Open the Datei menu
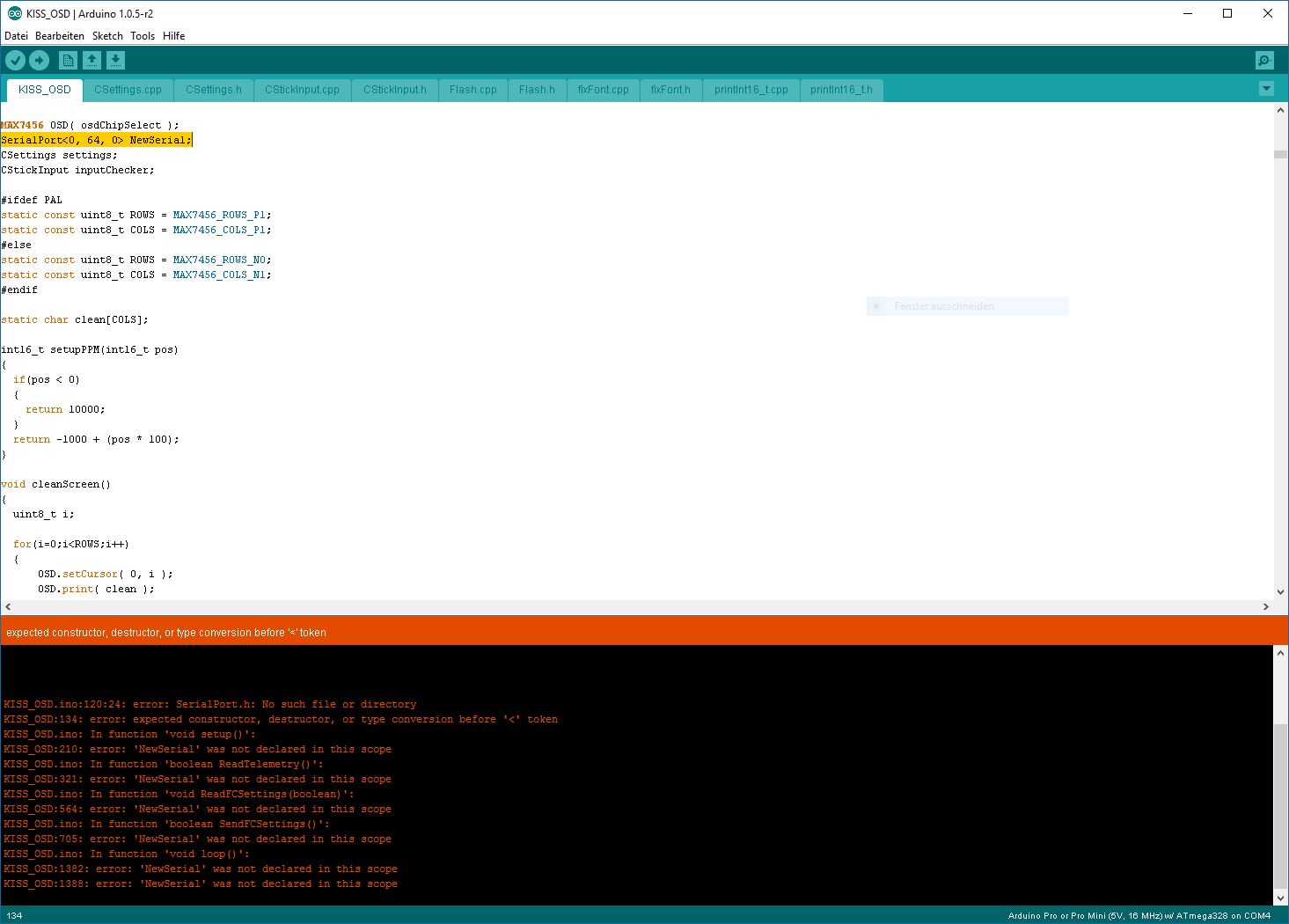The width and height of the screenshot is (1289, 924). tap(16, 36)
